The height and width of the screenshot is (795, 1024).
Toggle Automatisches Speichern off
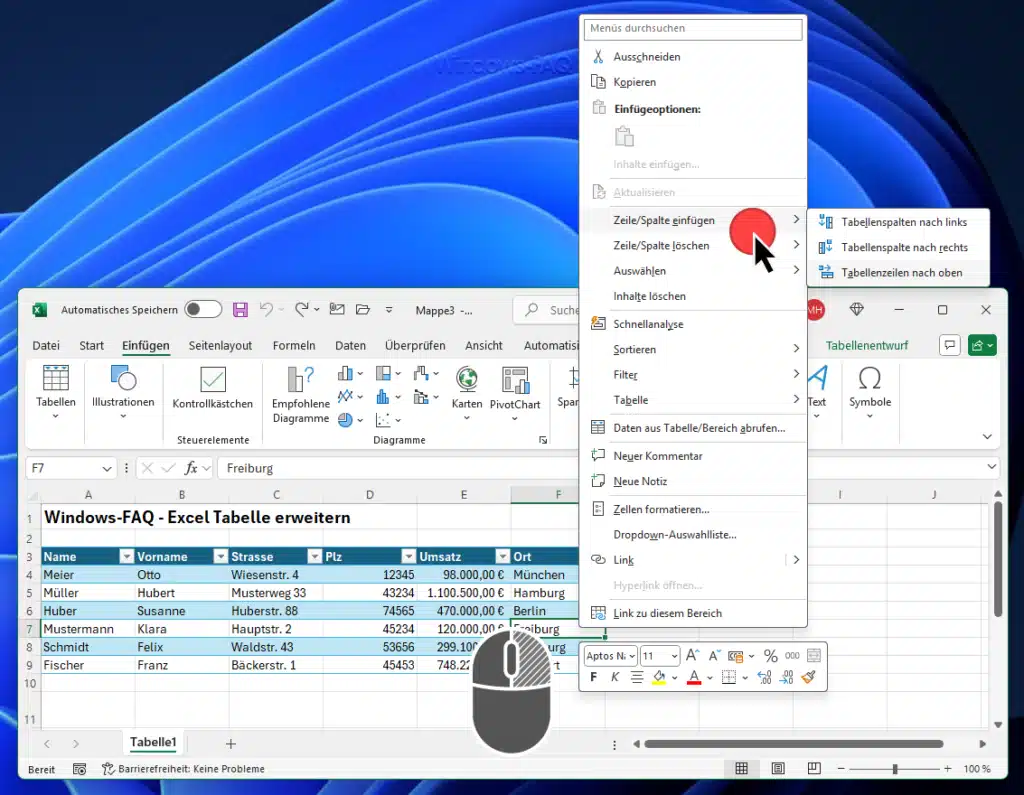(x=203, y=310)
